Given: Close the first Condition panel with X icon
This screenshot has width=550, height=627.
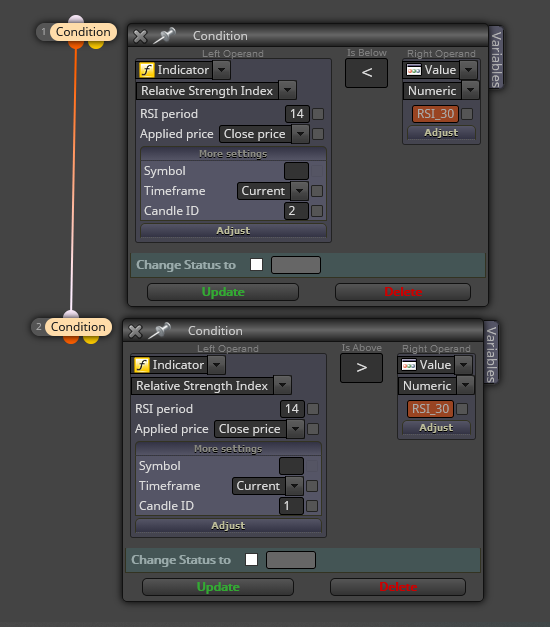Looking at the screenshot, I should coord(140,36).
